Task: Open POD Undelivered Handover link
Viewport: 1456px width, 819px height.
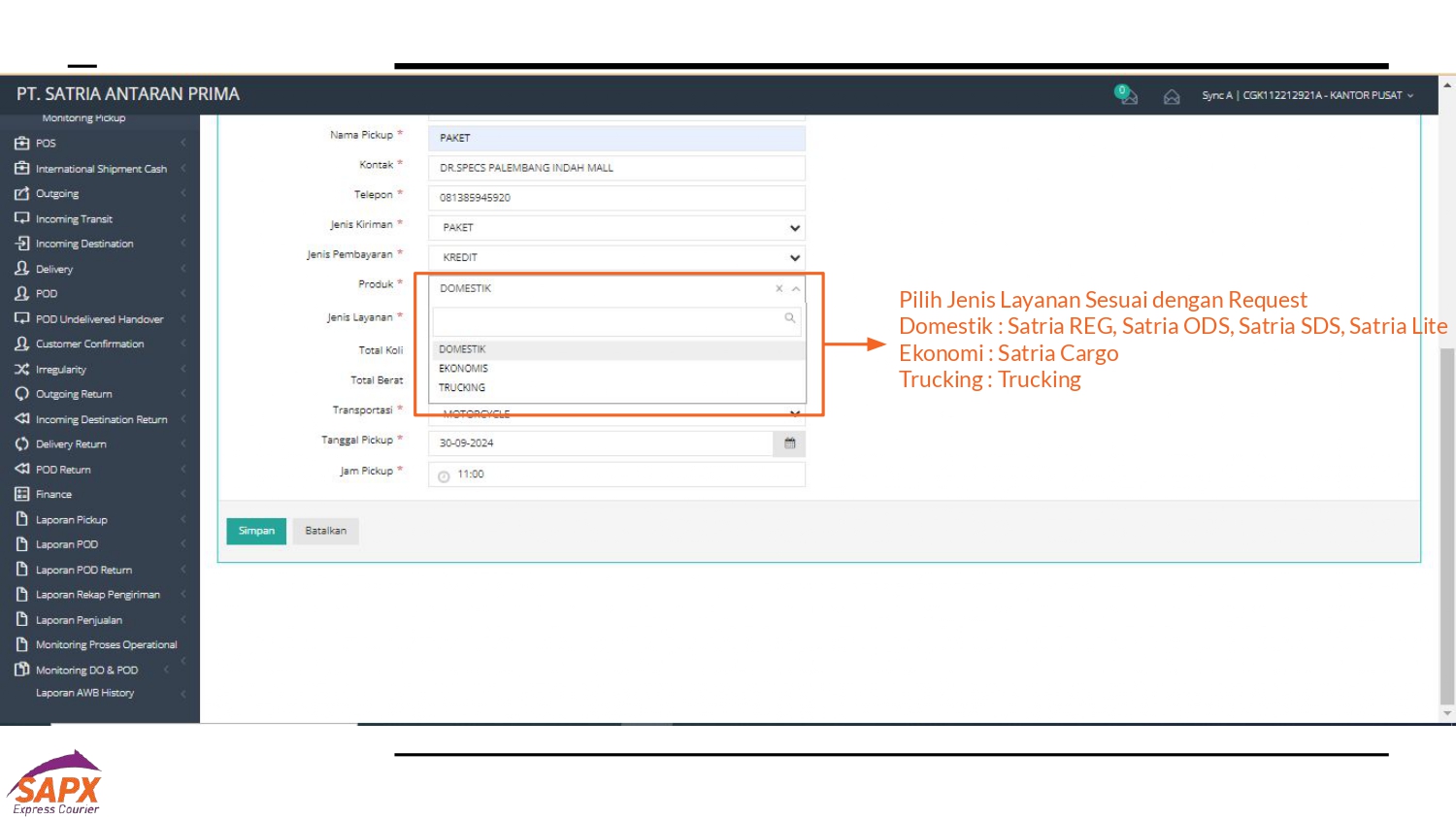Action: click(100, 319)
